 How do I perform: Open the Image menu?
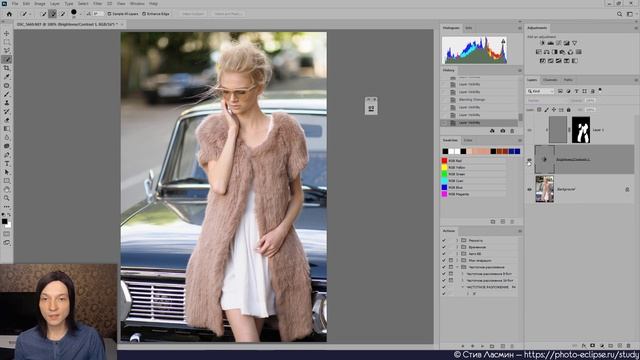[x=40, y=4]
